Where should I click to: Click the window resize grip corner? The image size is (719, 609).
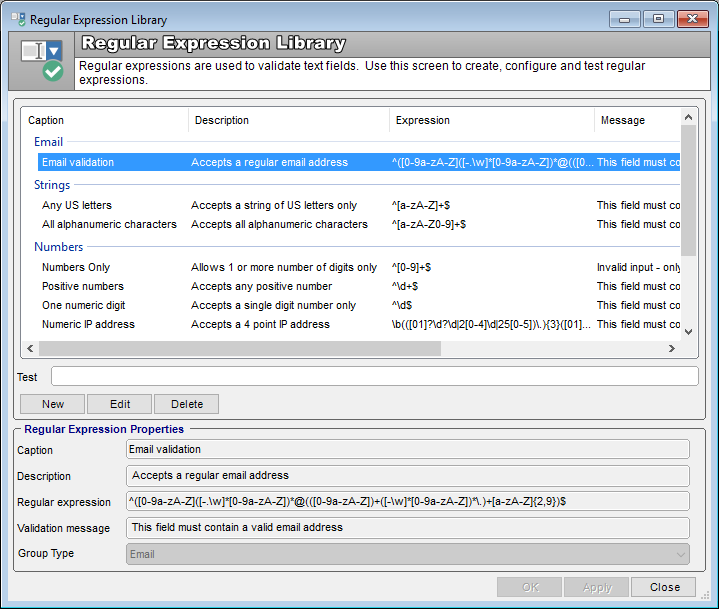coord(705,595)
